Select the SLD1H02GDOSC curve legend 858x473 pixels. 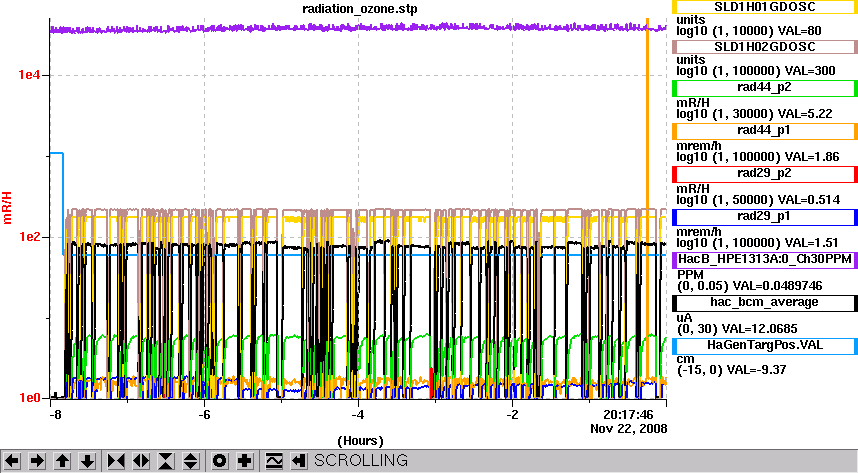(764, 47)
